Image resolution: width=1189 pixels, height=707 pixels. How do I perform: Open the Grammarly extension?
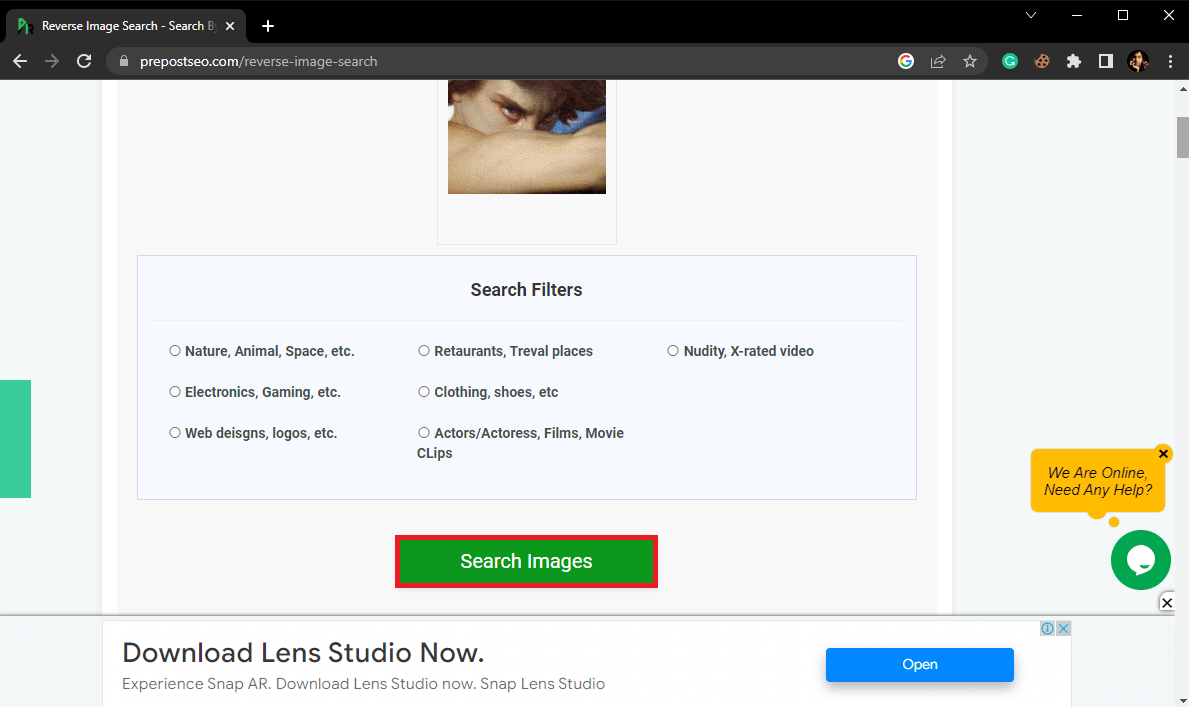point(1009,61)
